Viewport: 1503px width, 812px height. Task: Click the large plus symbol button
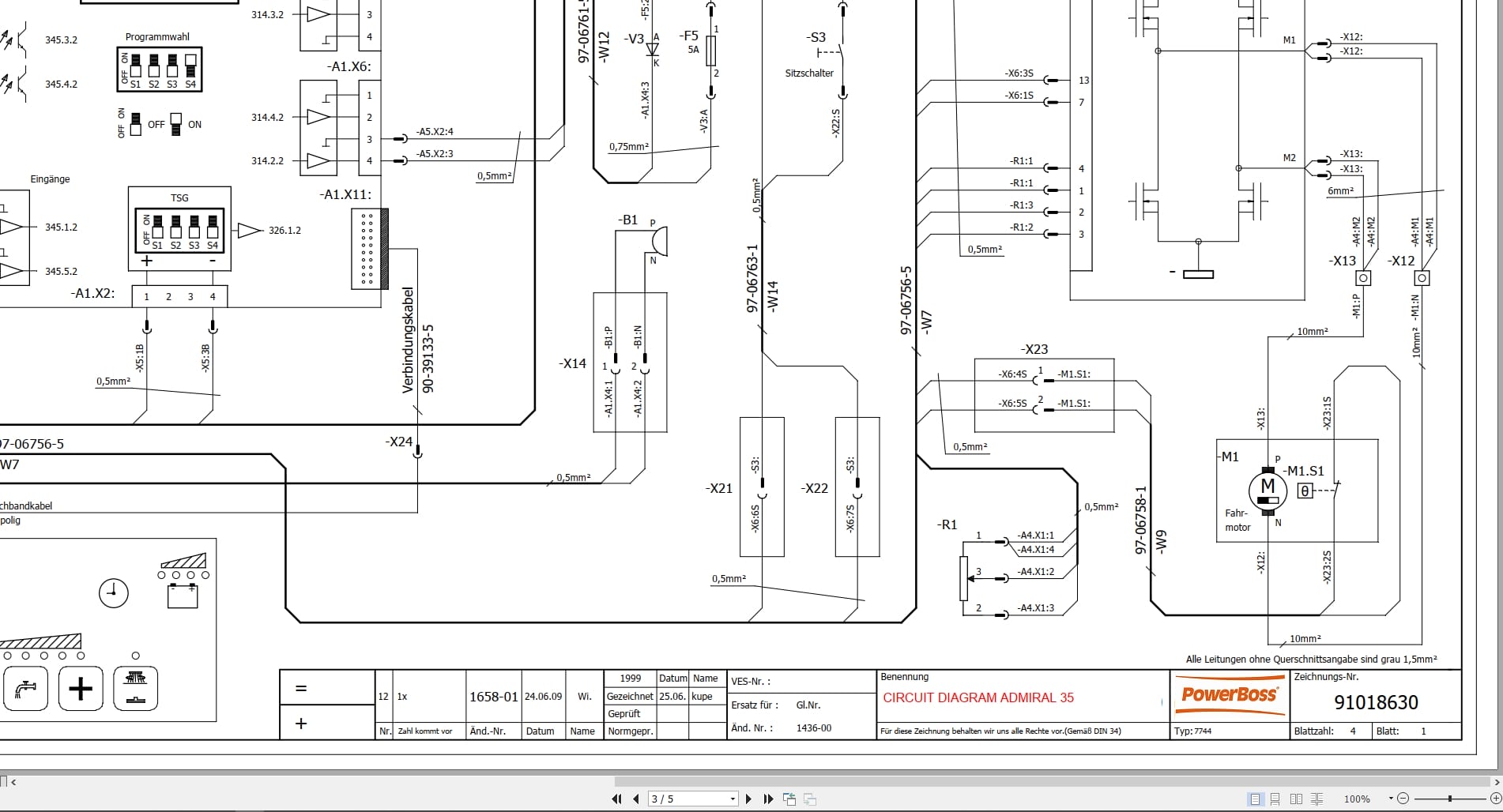coord(81,688)
